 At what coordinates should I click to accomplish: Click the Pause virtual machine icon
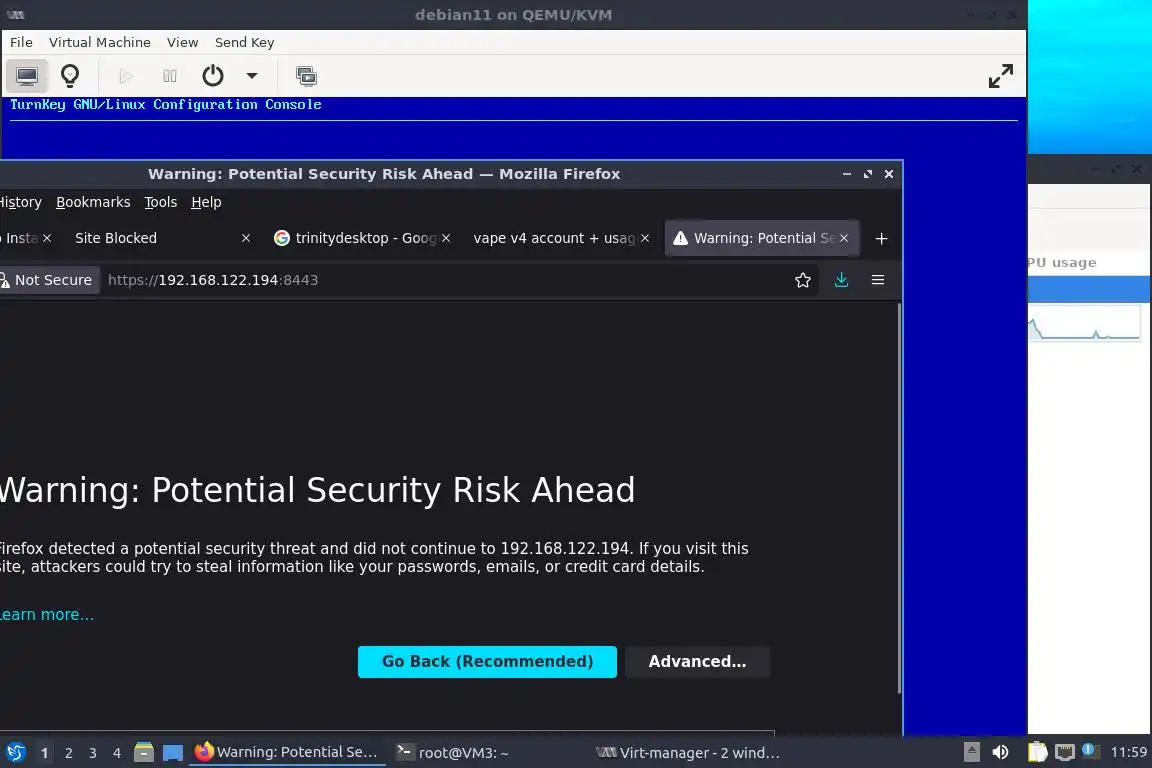click(170, 76)
